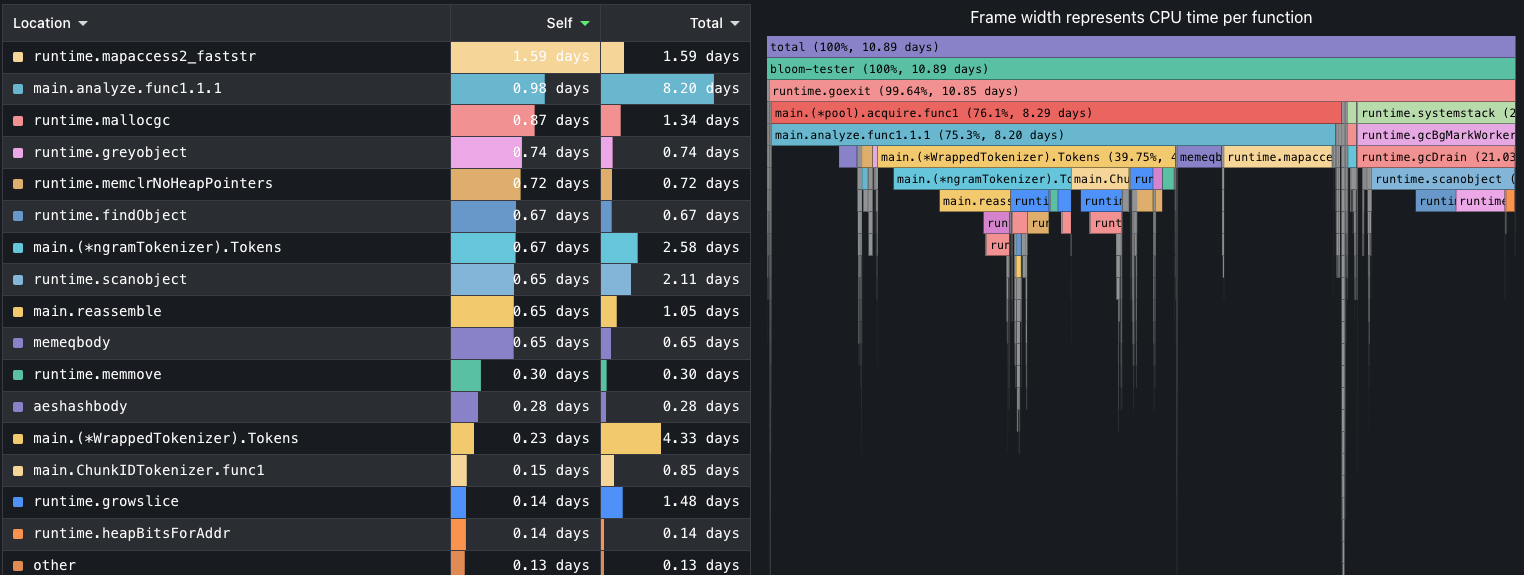This screenshot has height=575, width=1524.
Task: Click the 2.11 days Total value
Action: [701, 280]
